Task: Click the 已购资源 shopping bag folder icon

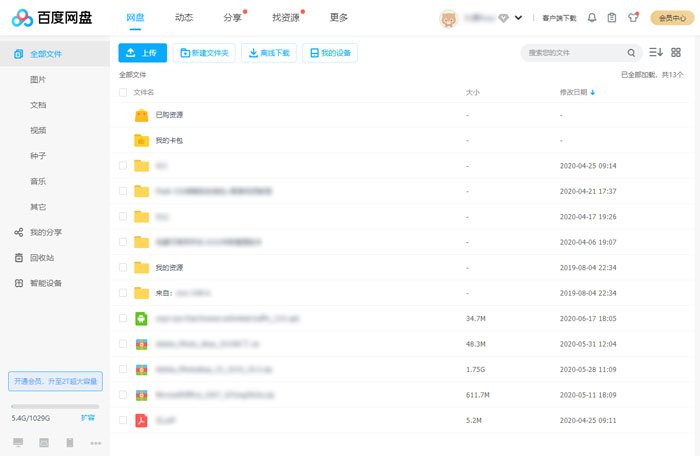Action: coord(142,115)
